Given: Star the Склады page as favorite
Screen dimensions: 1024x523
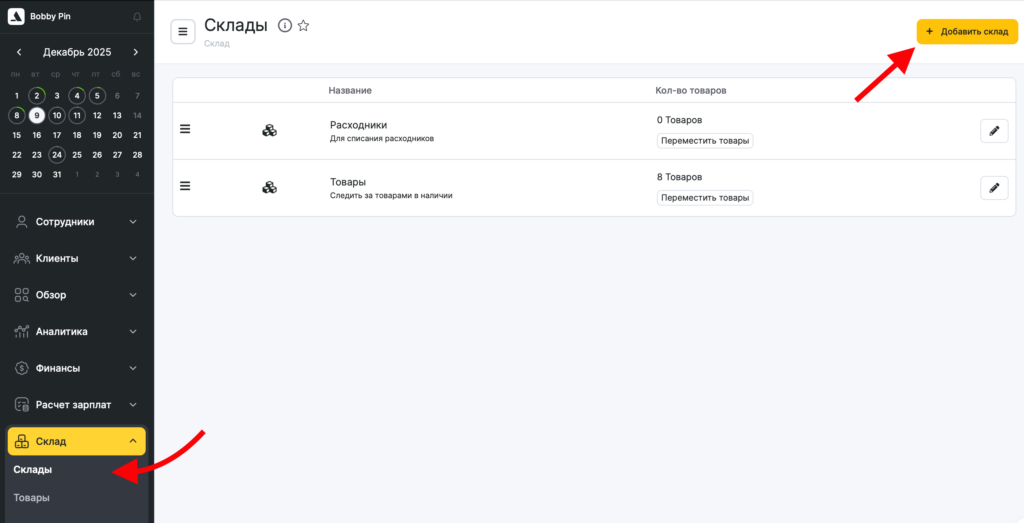Looking at the screenshot, I should [304, 26].
